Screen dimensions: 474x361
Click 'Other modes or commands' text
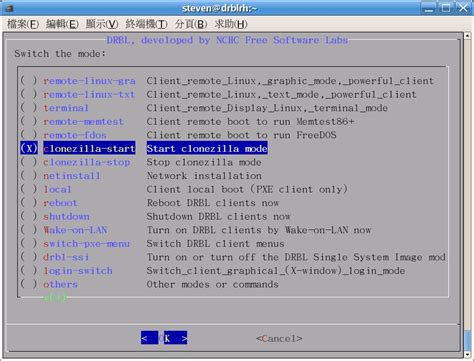[x=213, y=284]
